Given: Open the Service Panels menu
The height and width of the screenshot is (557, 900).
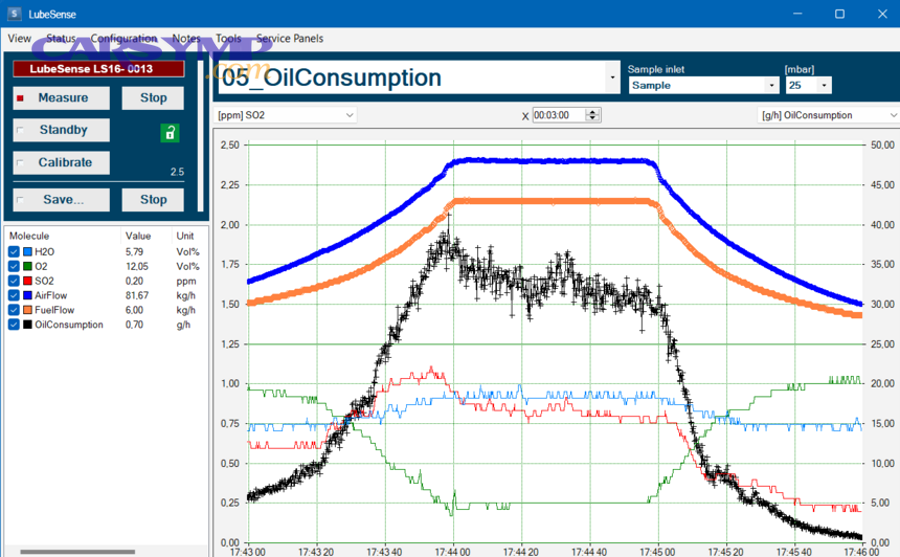Looking at the screenshot, I should [289, 38].
